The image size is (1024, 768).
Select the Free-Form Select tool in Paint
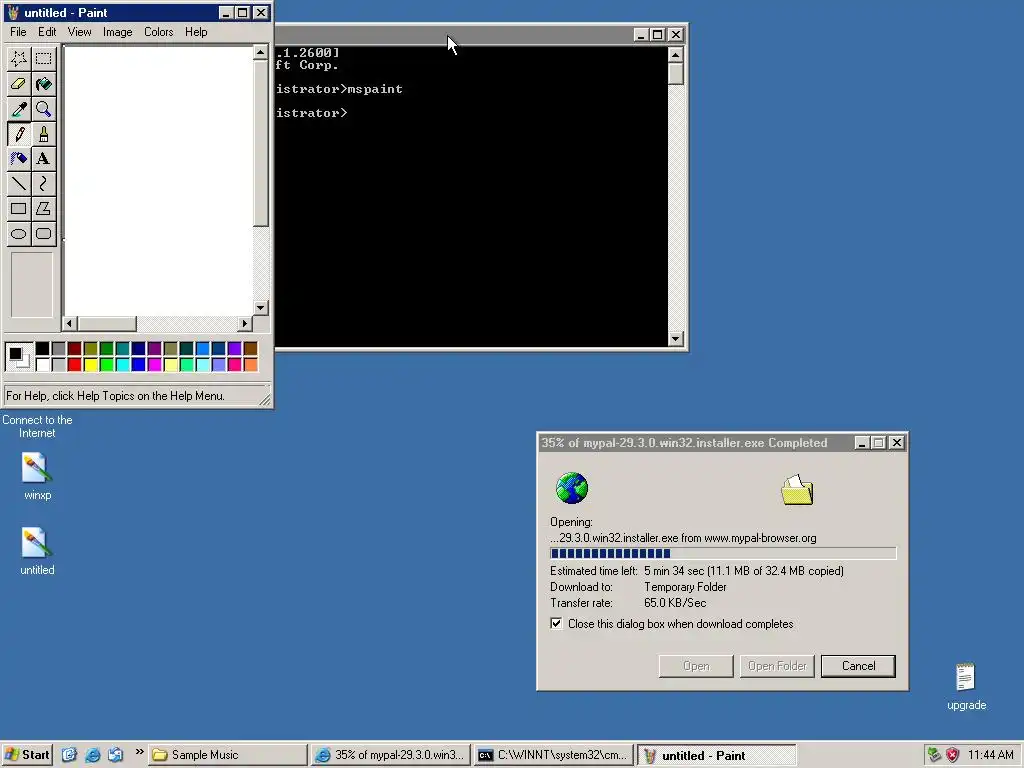coord(19,59)
